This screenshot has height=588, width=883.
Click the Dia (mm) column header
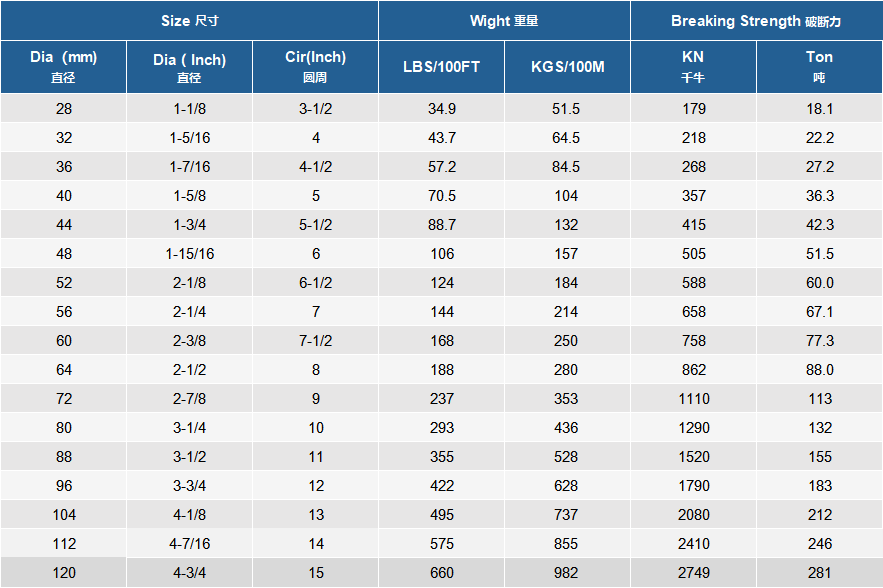point(64,66)
